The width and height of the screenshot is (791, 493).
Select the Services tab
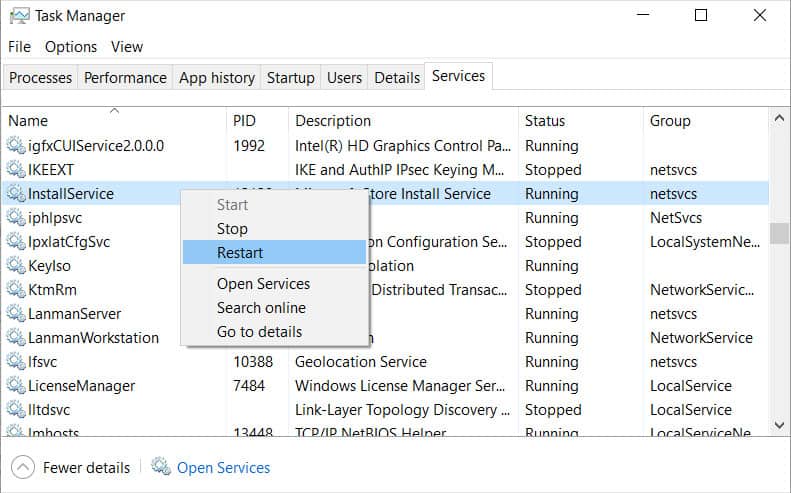click(458, 76)
